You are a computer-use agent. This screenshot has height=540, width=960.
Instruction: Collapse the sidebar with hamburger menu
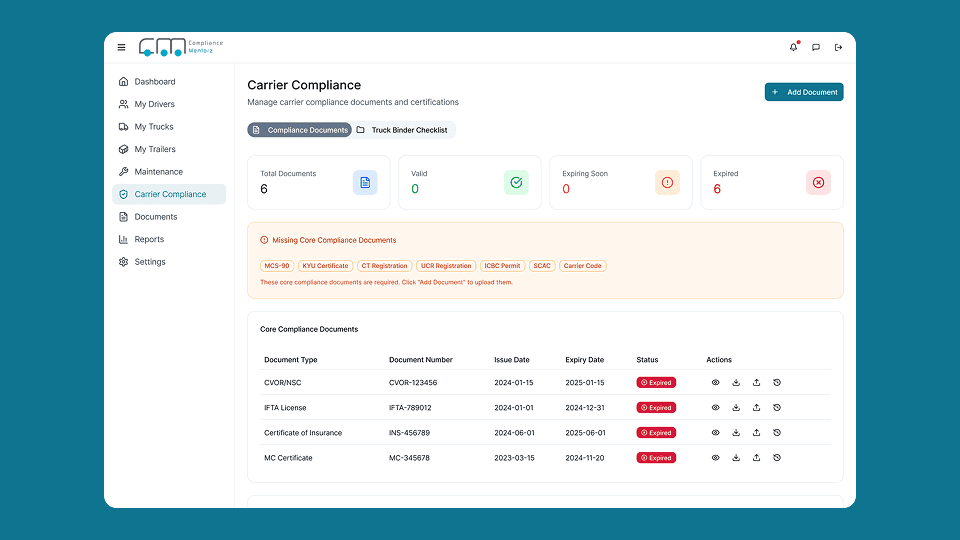click(122, 47)
